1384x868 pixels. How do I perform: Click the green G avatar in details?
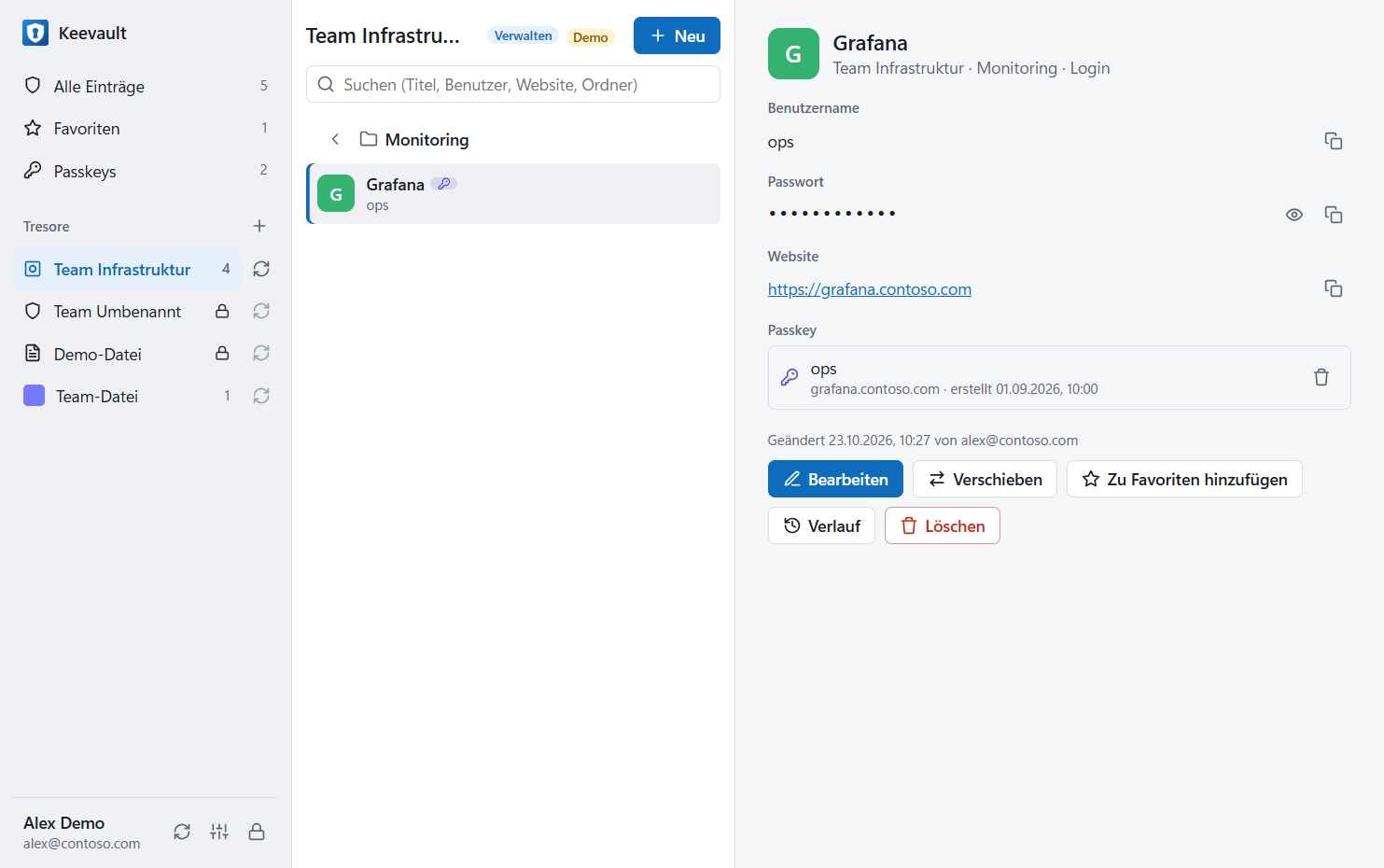click(793, 53)
